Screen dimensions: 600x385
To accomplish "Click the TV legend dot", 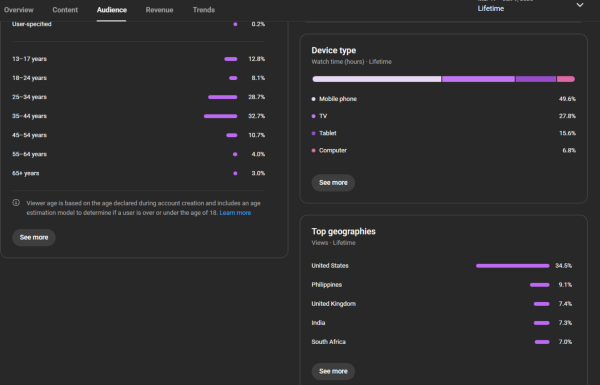I will 313,116.
